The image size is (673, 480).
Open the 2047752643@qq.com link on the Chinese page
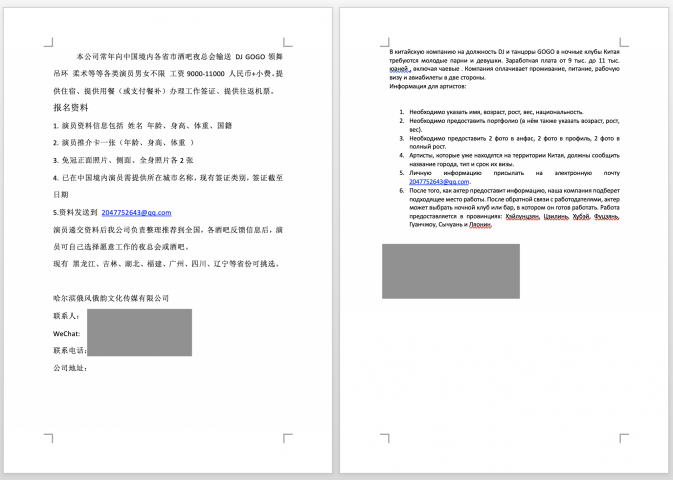[136, 213]
